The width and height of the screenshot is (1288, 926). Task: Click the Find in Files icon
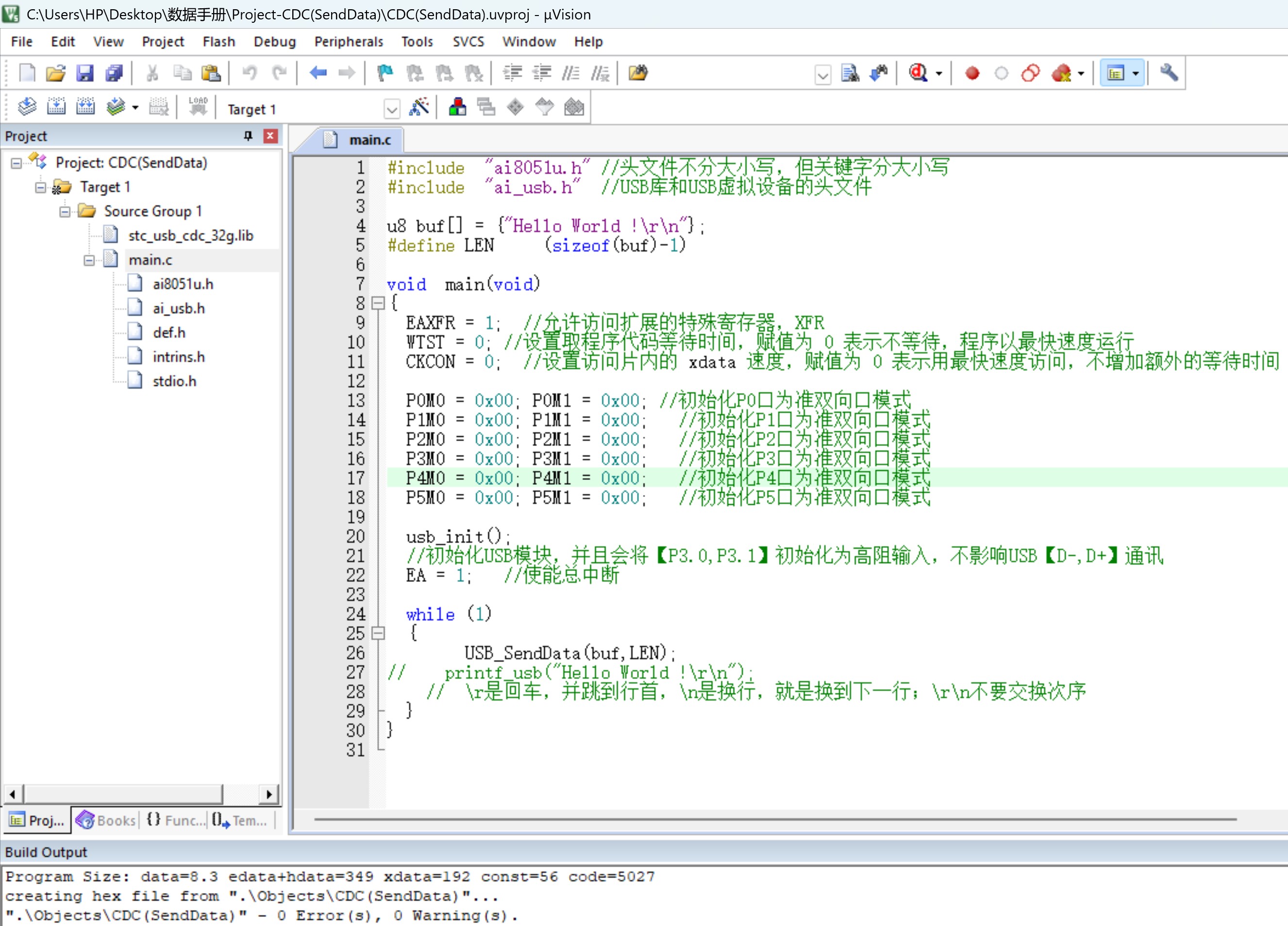[638, 73]
